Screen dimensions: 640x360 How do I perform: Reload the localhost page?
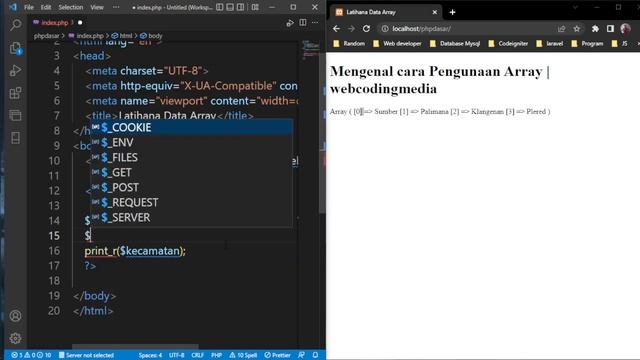tap(366, 29)
